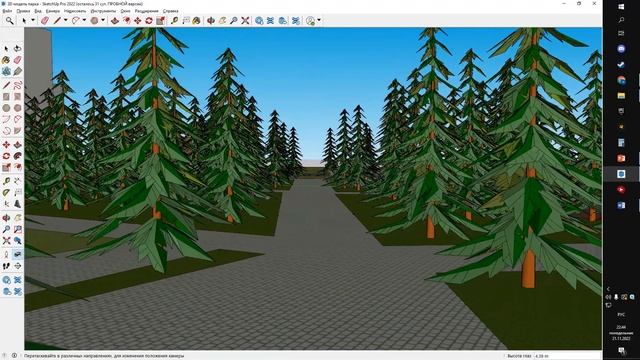This screenshot has height=360, width=640.
Task: Open the search magnifier in top toolbar
Action: 9,20
